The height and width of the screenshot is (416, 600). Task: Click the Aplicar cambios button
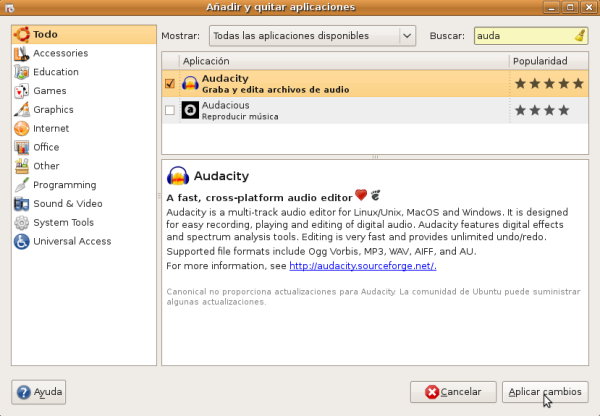[x=545, y=392]
